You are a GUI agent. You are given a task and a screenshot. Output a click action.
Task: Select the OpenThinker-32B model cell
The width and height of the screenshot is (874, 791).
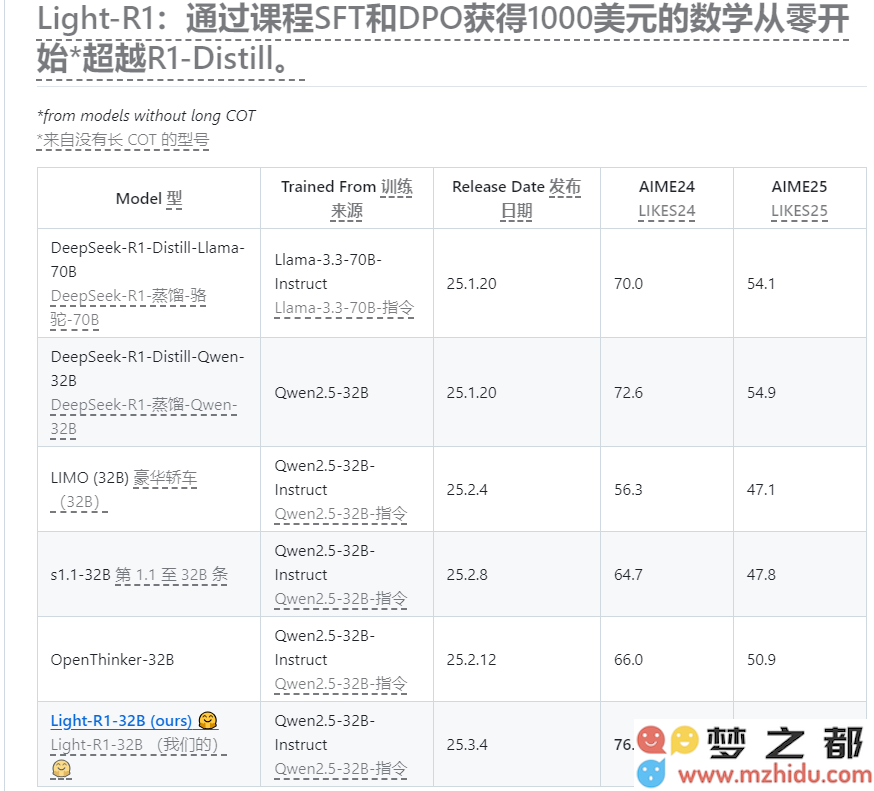(149, 659)
